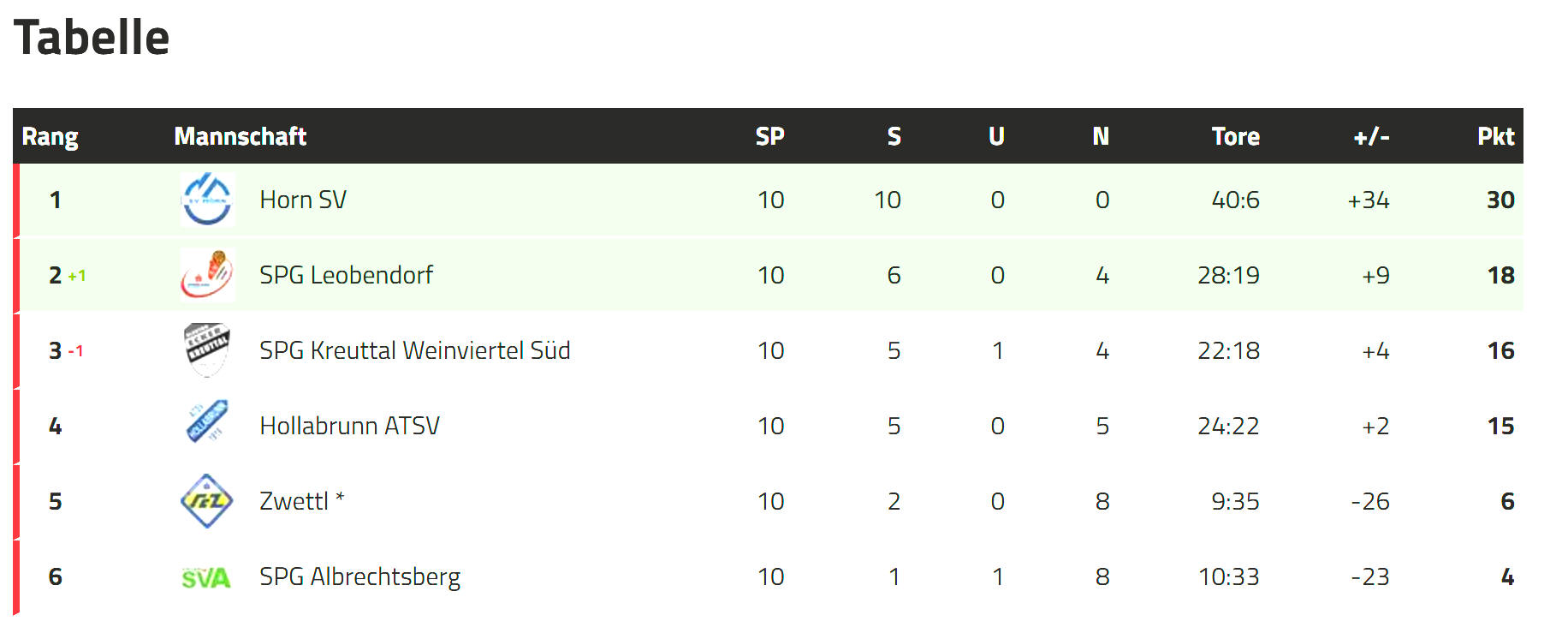Click the SPG Kreuttal Weinviertel Süd crest

pos(207,350)
